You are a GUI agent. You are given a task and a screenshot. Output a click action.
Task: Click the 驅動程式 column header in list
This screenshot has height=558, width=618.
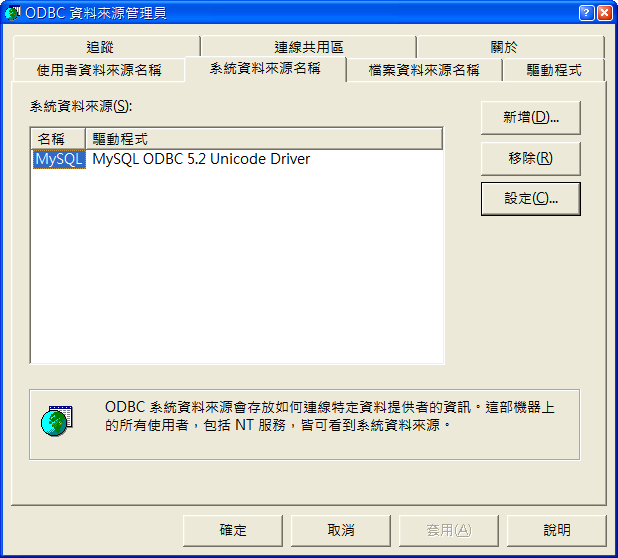pyautogui.click(x=264, y=139)
